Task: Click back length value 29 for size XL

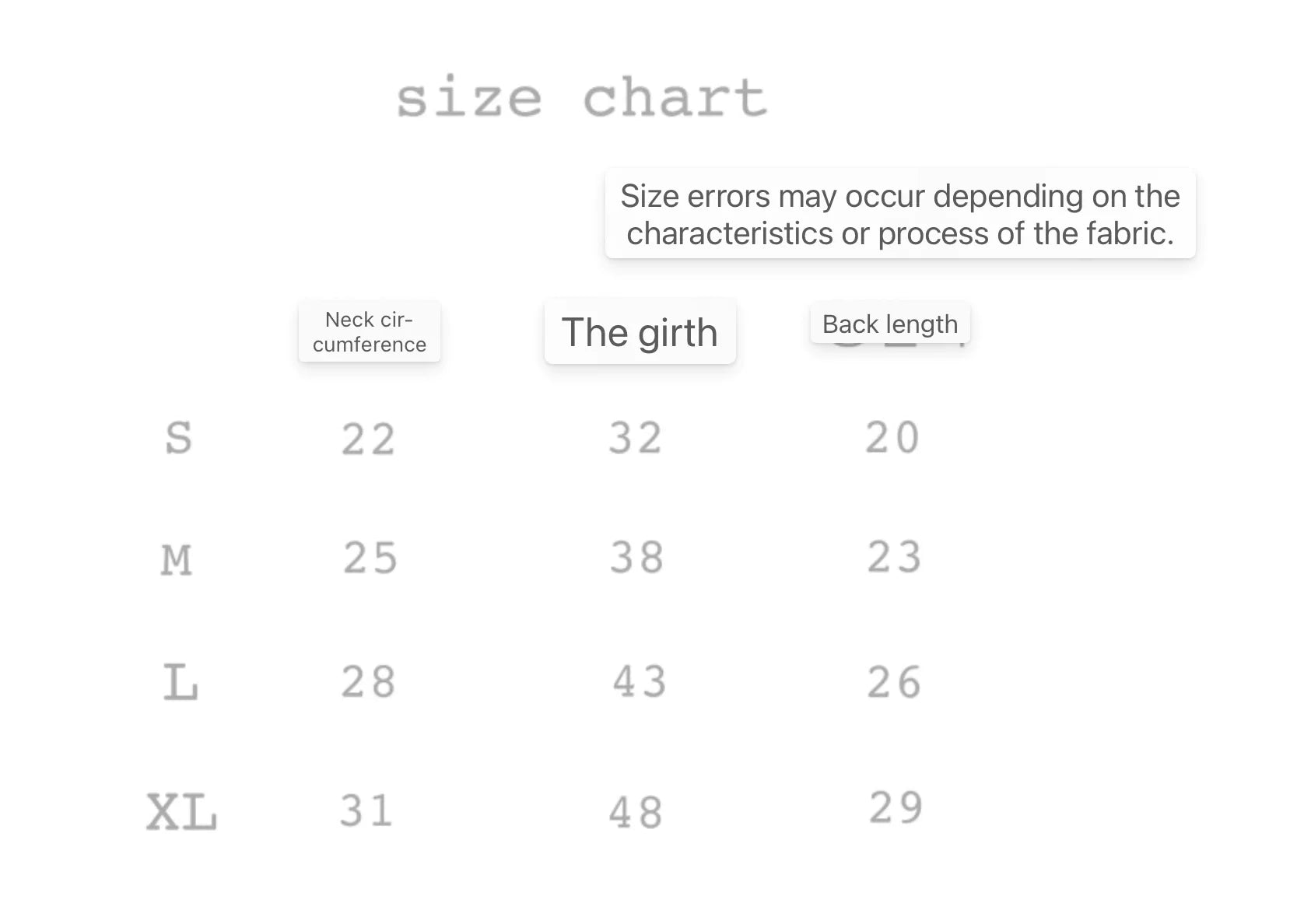Action: click(x=896, y=807)
